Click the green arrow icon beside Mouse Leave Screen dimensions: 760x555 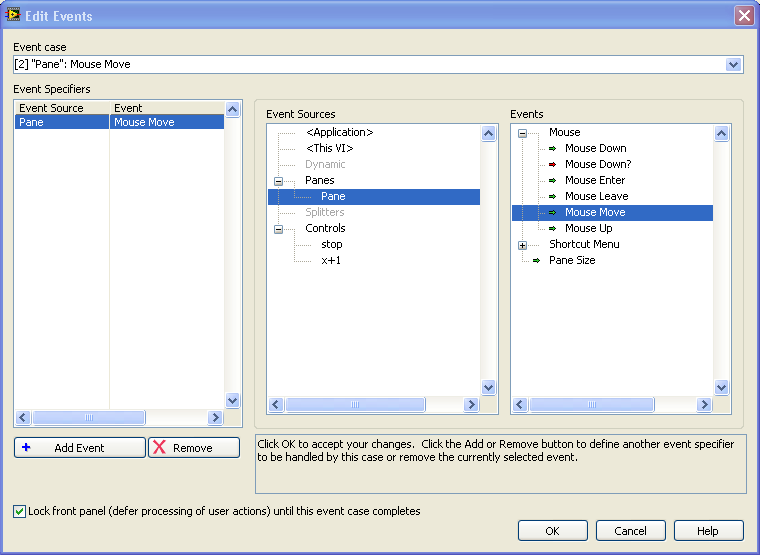pyautogui.click(x=552, y=196)
